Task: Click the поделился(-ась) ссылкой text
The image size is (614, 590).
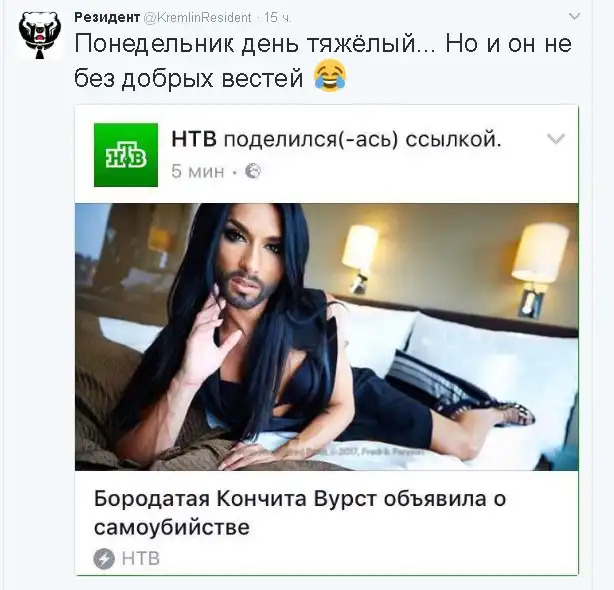Action: point(363,139)
